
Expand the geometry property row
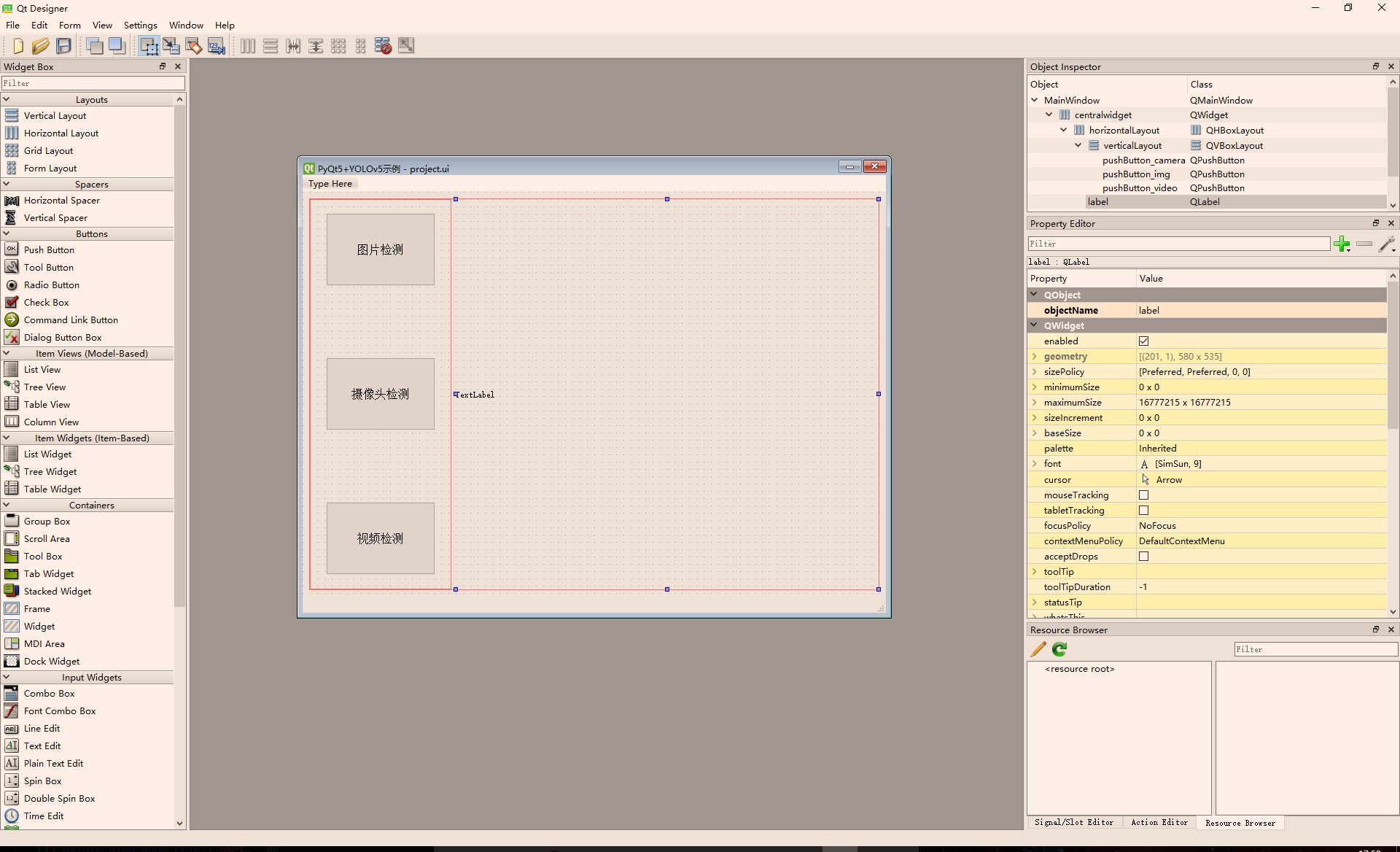click(x=1034, y=357)
